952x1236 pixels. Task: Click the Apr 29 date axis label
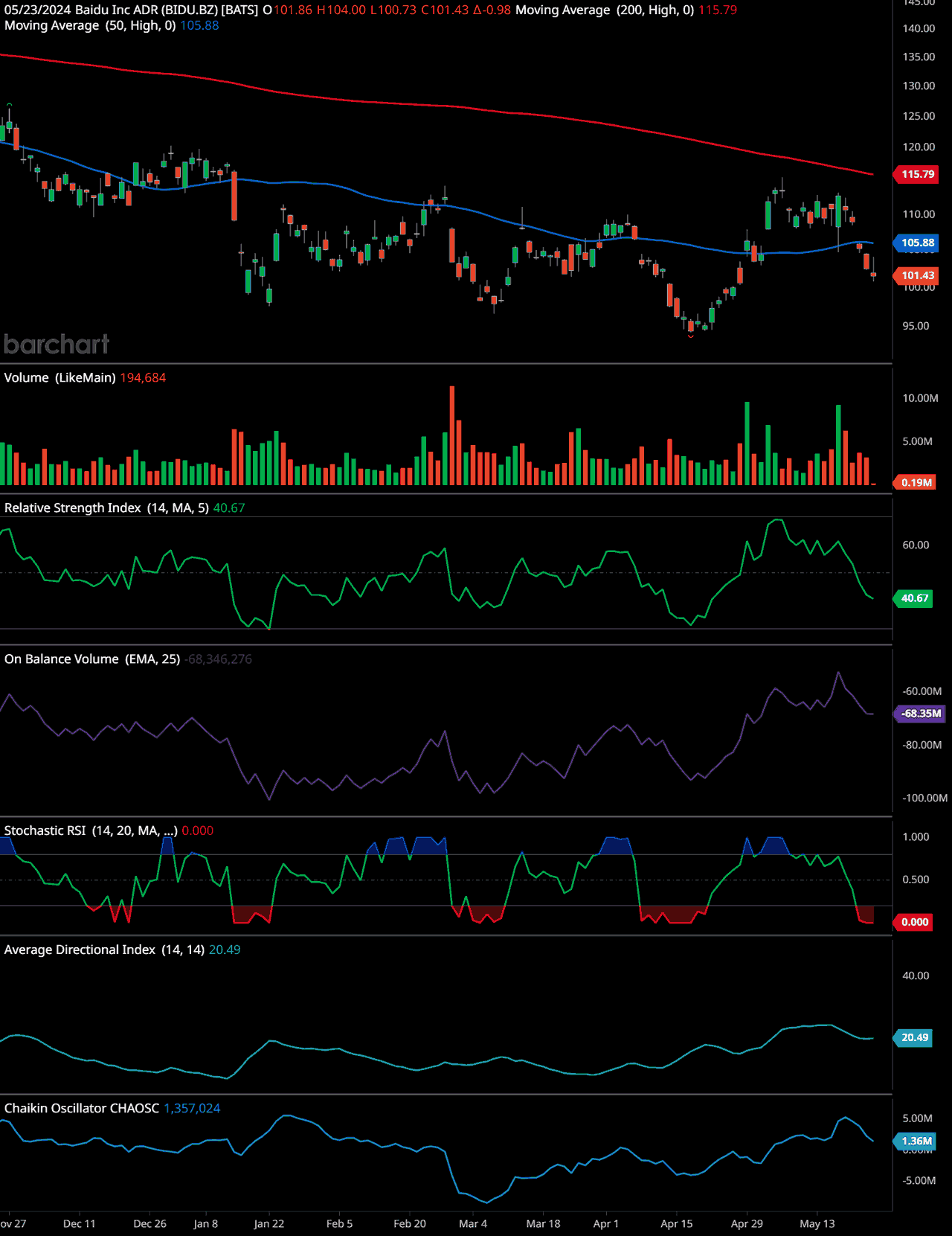click(x=747, y=1224)
